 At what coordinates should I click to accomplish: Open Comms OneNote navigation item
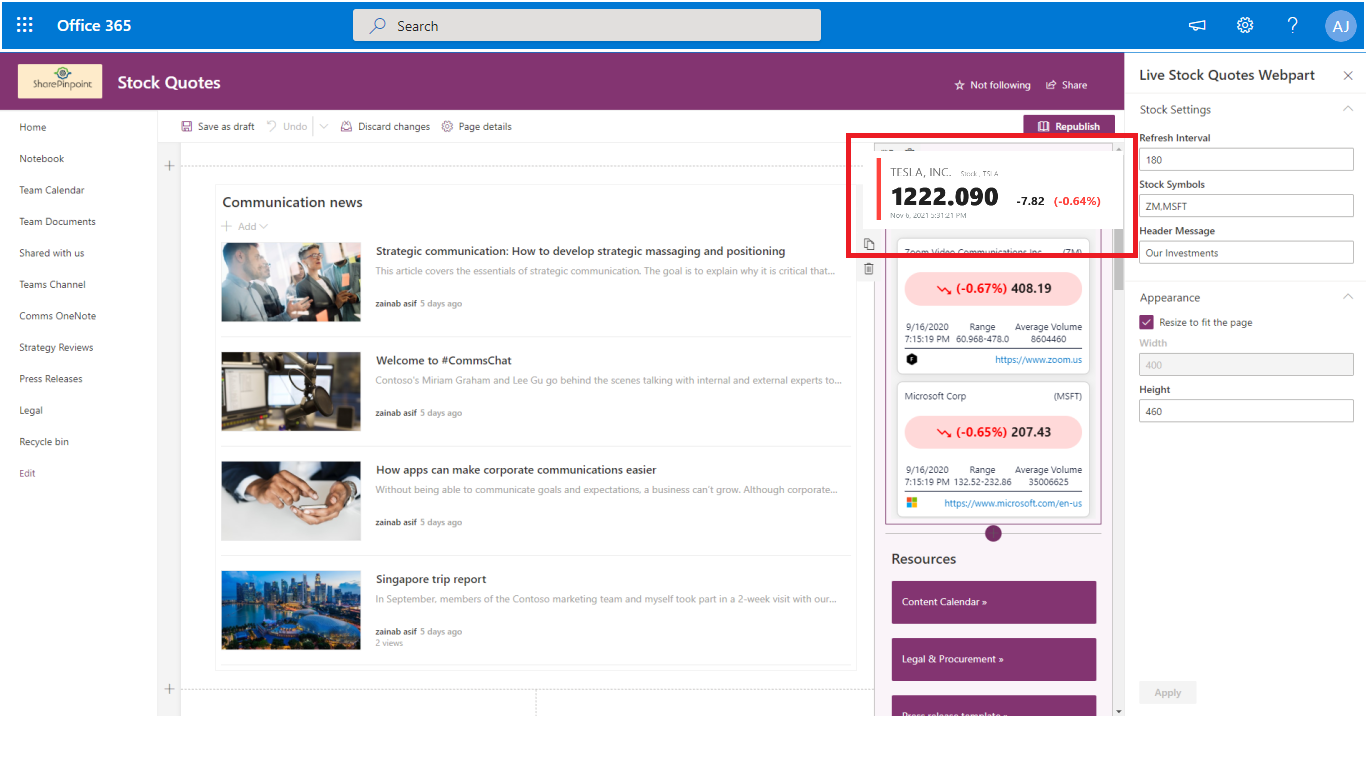click(x=58, y=316)
